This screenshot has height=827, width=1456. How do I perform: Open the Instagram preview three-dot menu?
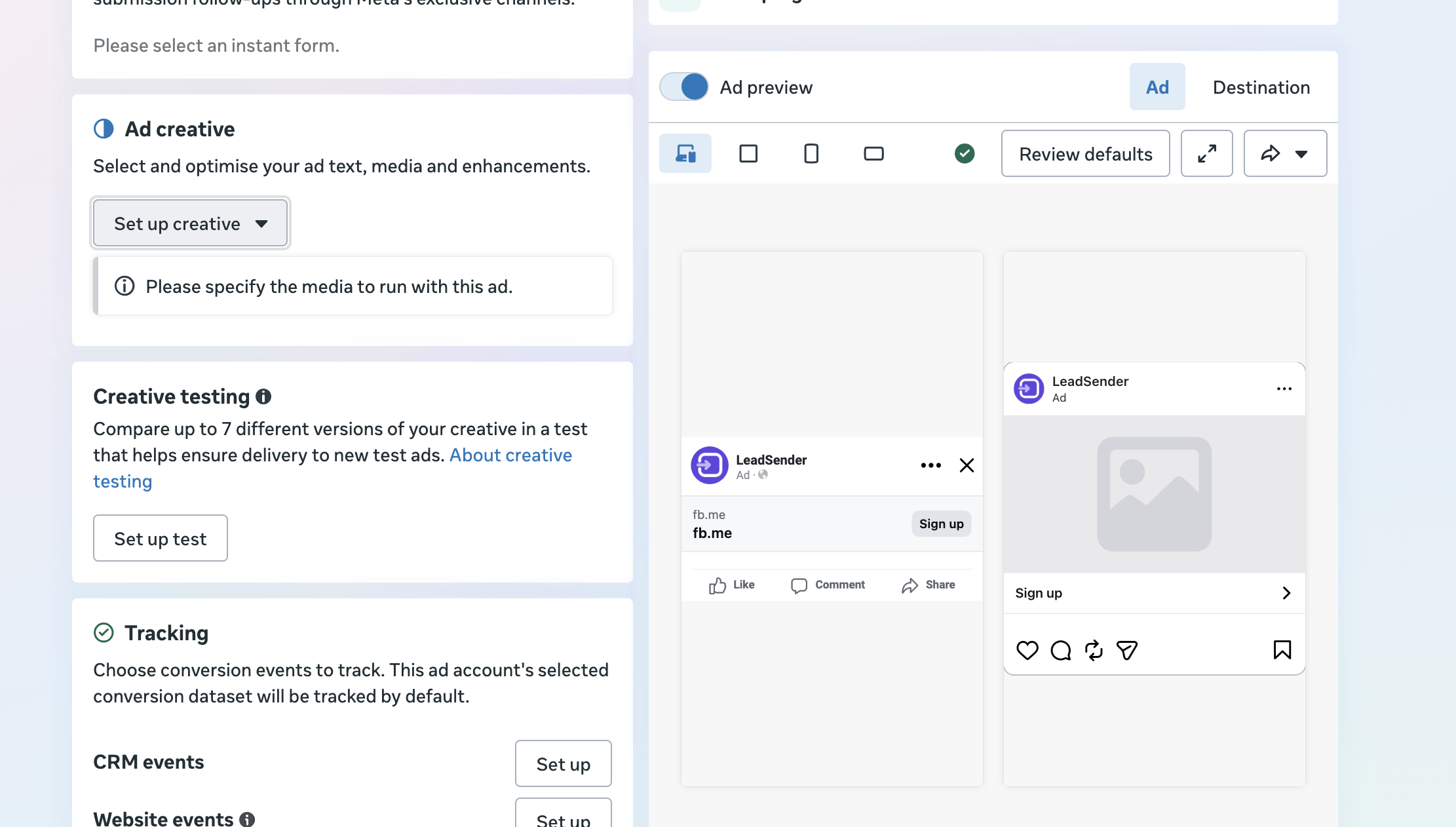tap(1284, 389)
